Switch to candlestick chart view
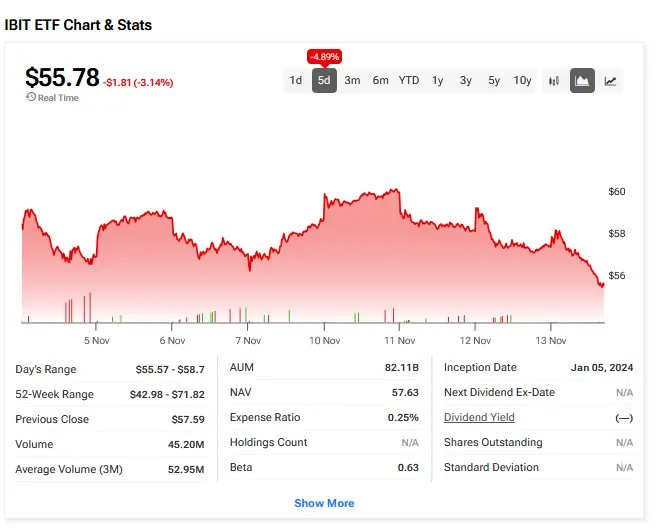657x532 pixels. [554, 81]
